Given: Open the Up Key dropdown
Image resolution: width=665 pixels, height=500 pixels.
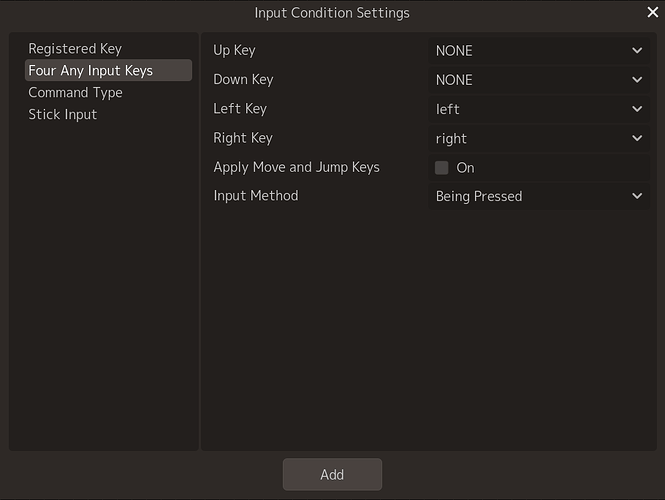Looking at the screenshot, I should click(x=539, y=51).
